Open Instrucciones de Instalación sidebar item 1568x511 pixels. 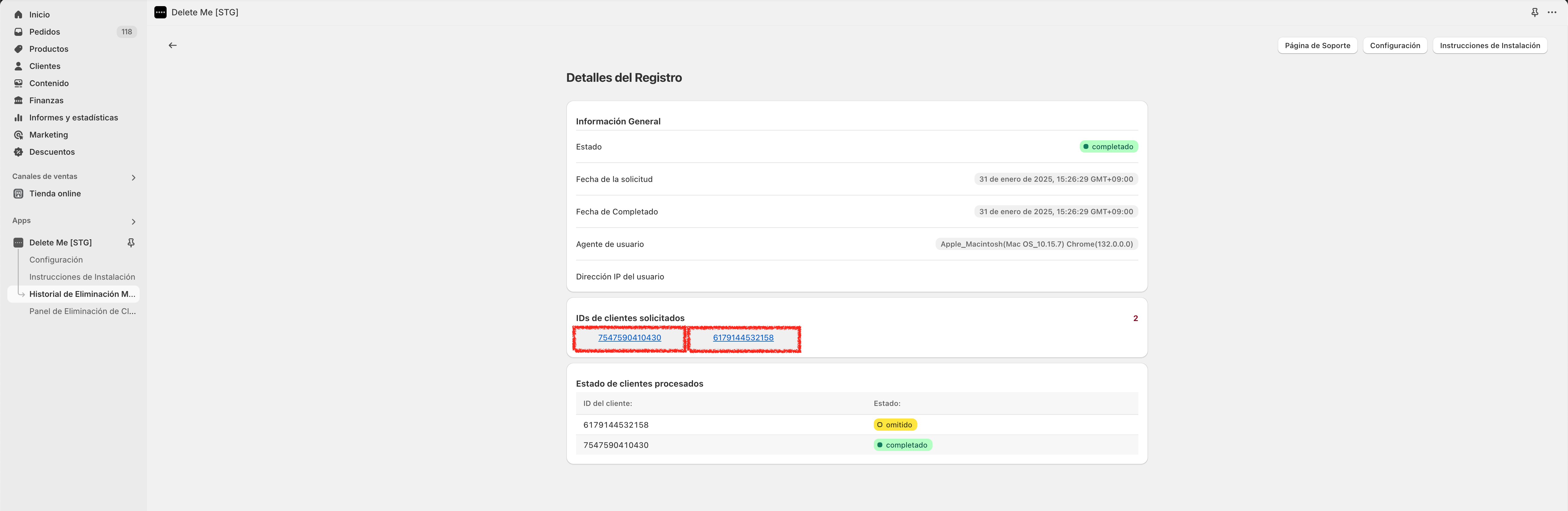click(82, 277)
